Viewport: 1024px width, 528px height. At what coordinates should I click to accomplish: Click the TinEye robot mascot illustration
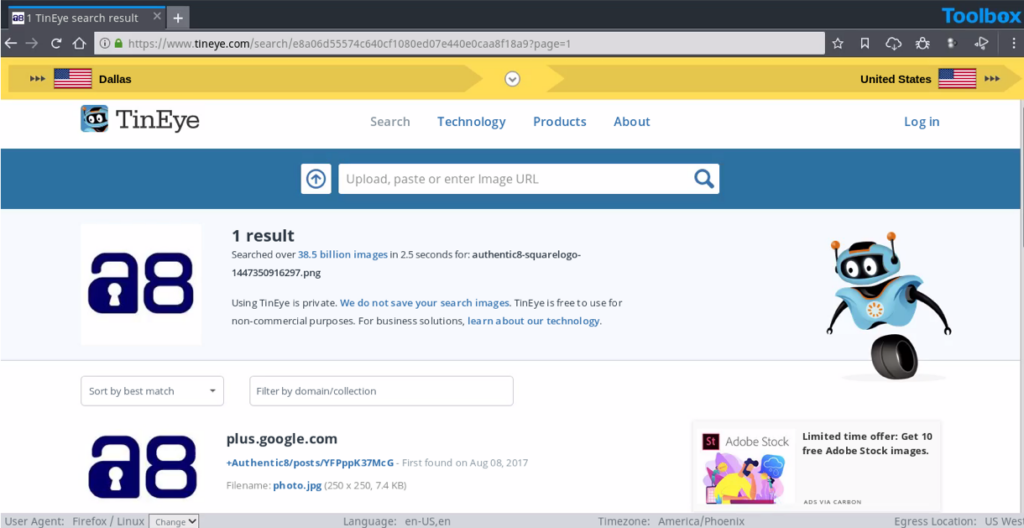(x=889, y=307)
